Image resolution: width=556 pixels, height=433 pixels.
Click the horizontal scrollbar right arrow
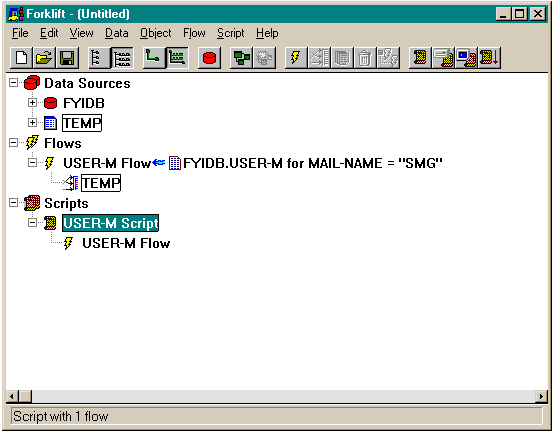[x=541, y=396]
